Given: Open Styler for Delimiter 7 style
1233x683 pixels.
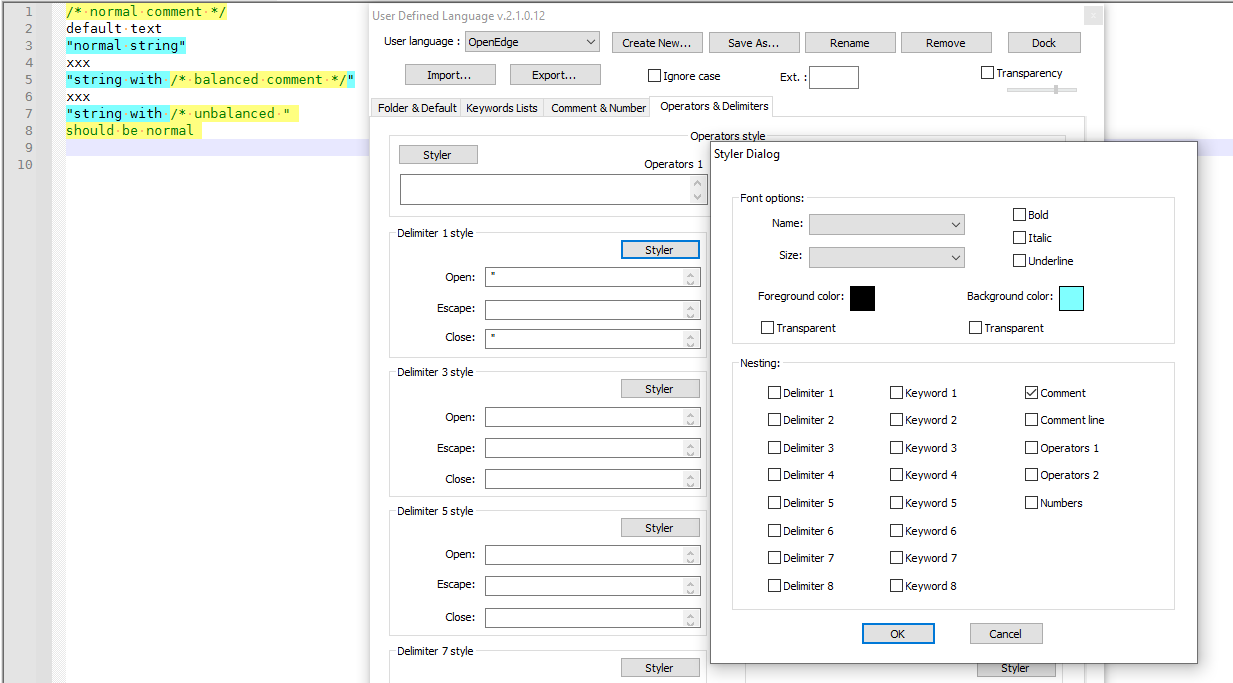Looking at the screenshot, I should [660, 668].
